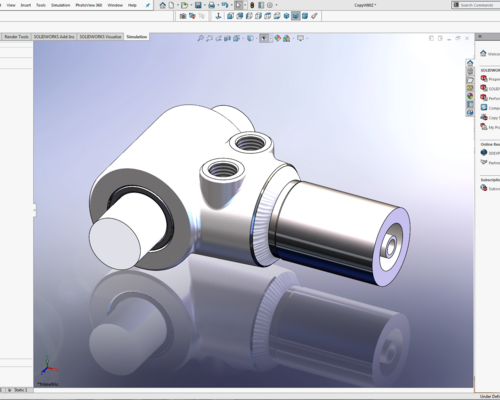Open the Design Library tab in the task pane
This screenshot has height=400, width=500.
tap(470, 72)
